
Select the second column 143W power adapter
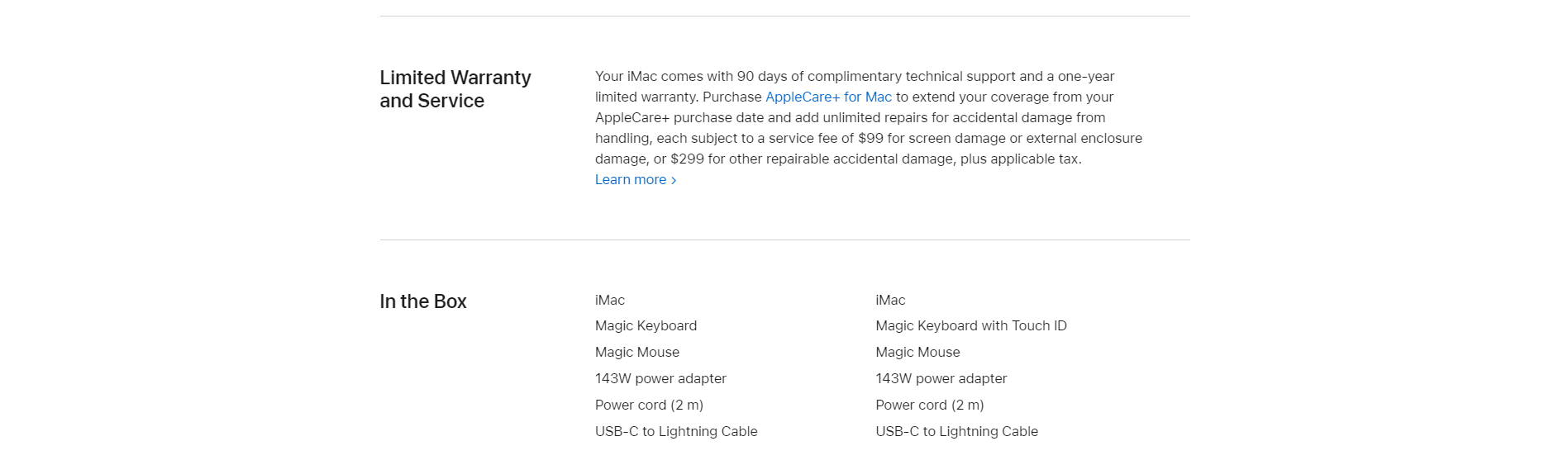[x=941, y=378]
